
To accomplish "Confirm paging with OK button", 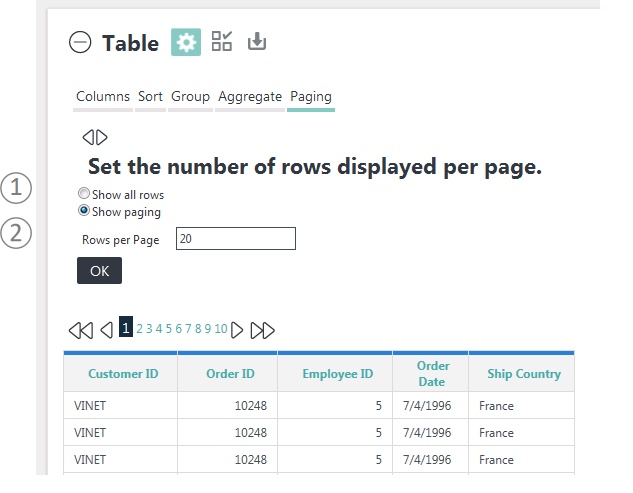I will pos(99,271).
